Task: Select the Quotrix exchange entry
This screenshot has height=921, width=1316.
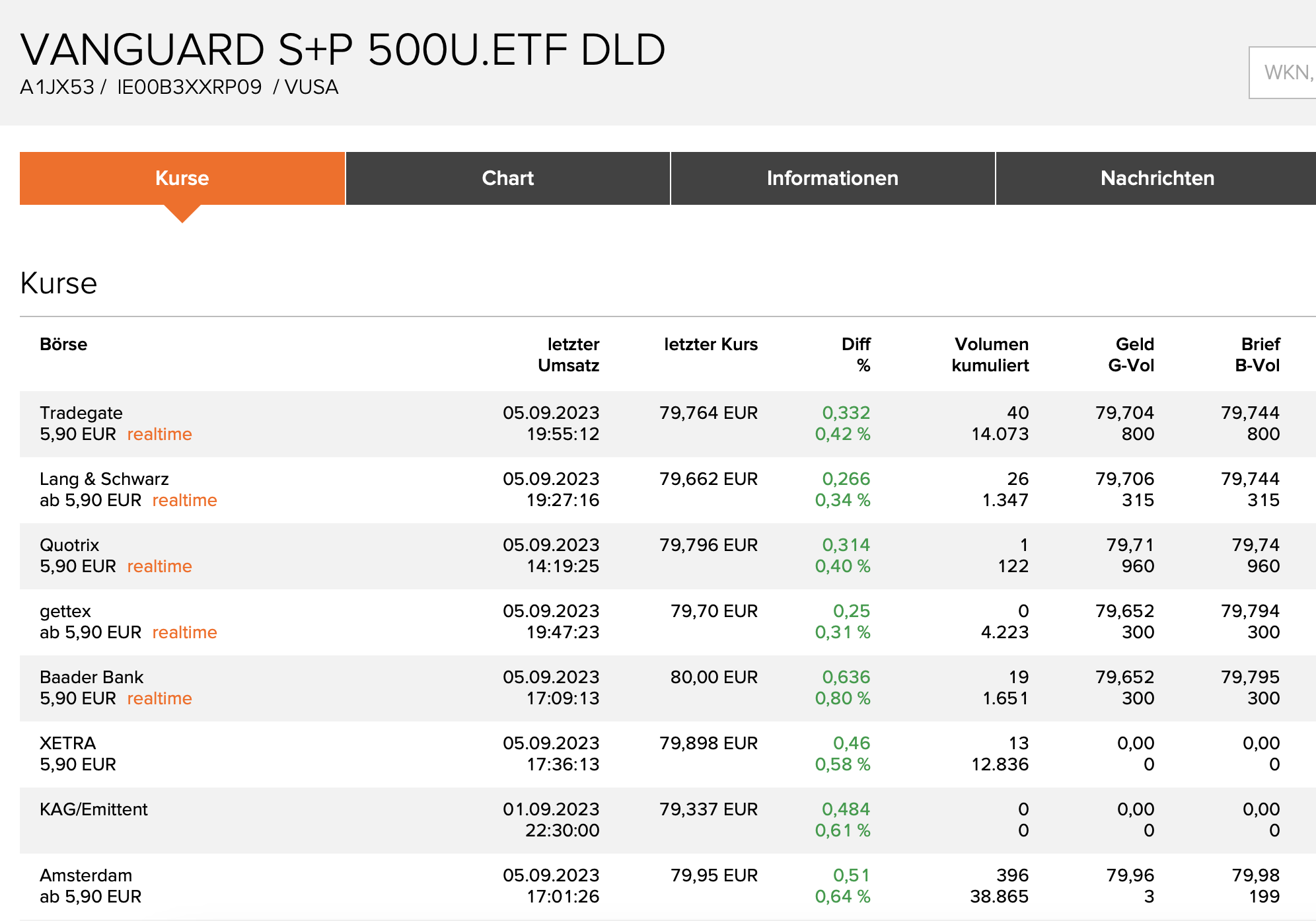Action: 69,545
